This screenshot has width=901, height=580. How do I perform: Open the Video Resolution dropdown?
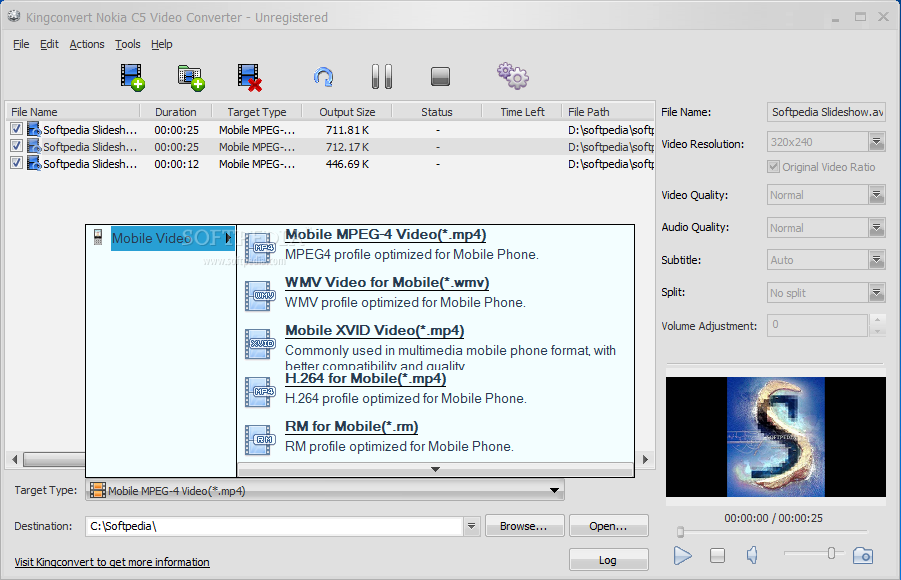coord(876,141)
